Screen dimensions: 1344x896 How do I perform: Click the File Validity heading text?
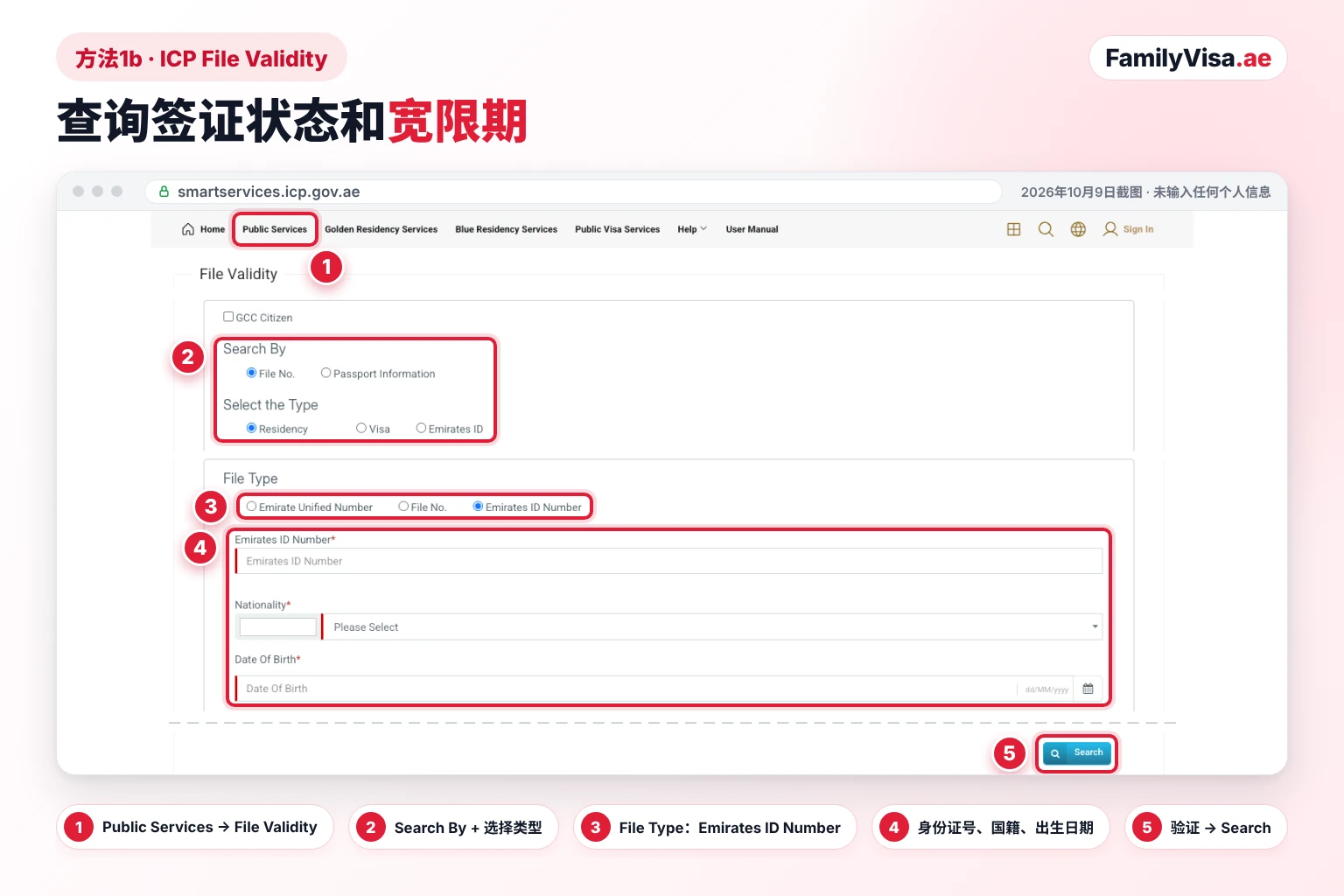tap(238, 274)
